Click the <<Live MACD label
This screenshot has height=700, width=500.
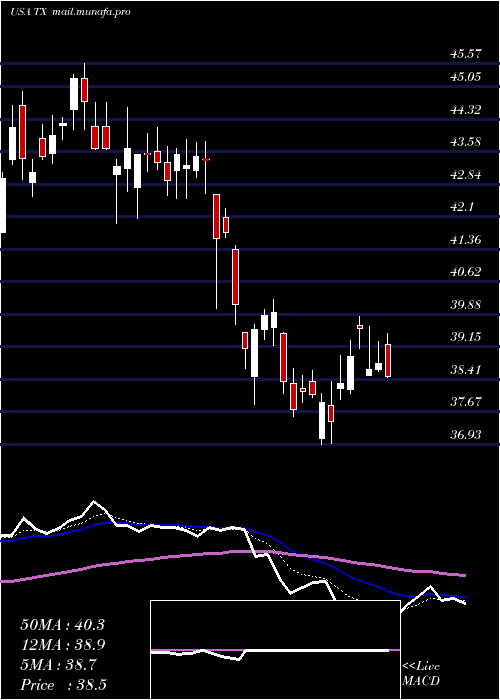421,674
